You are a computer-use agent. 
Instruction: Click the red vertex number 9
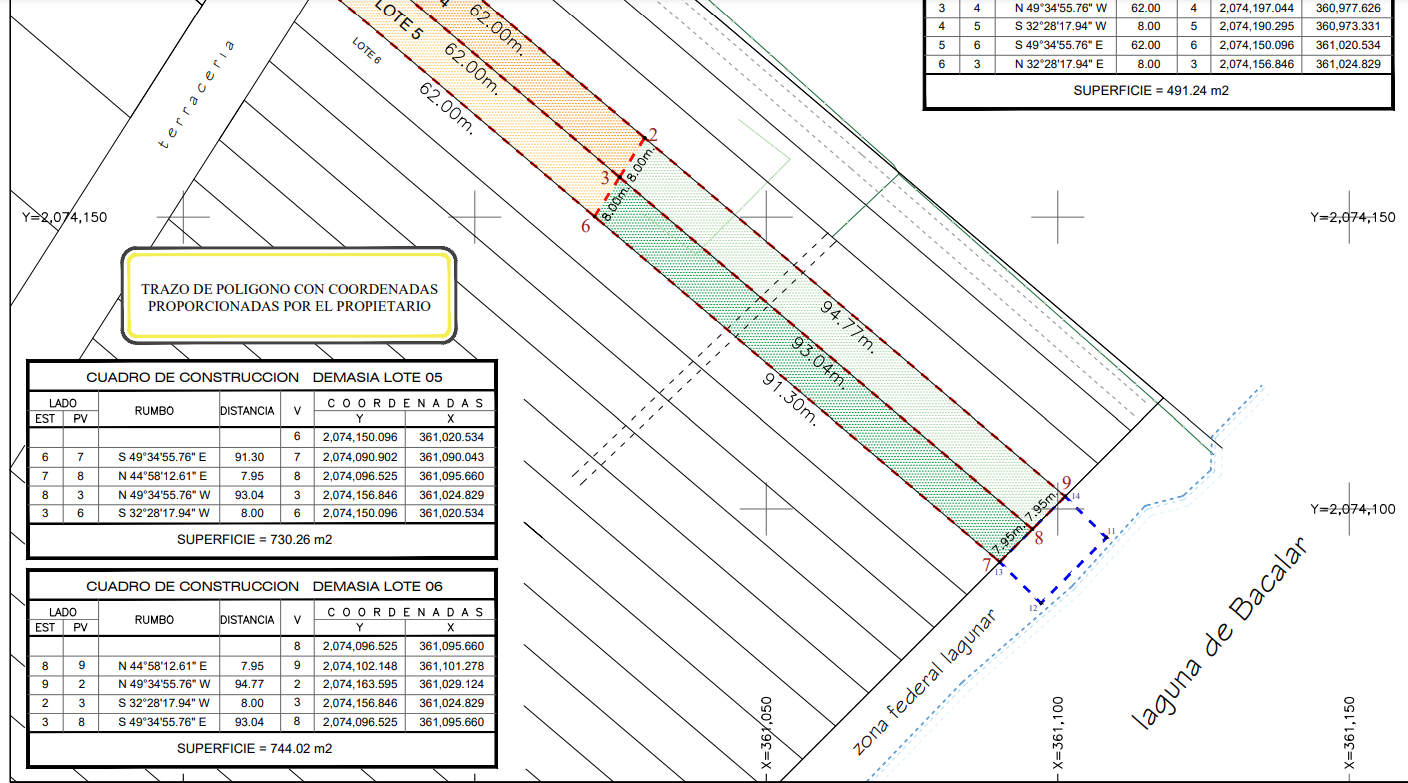1066,482
